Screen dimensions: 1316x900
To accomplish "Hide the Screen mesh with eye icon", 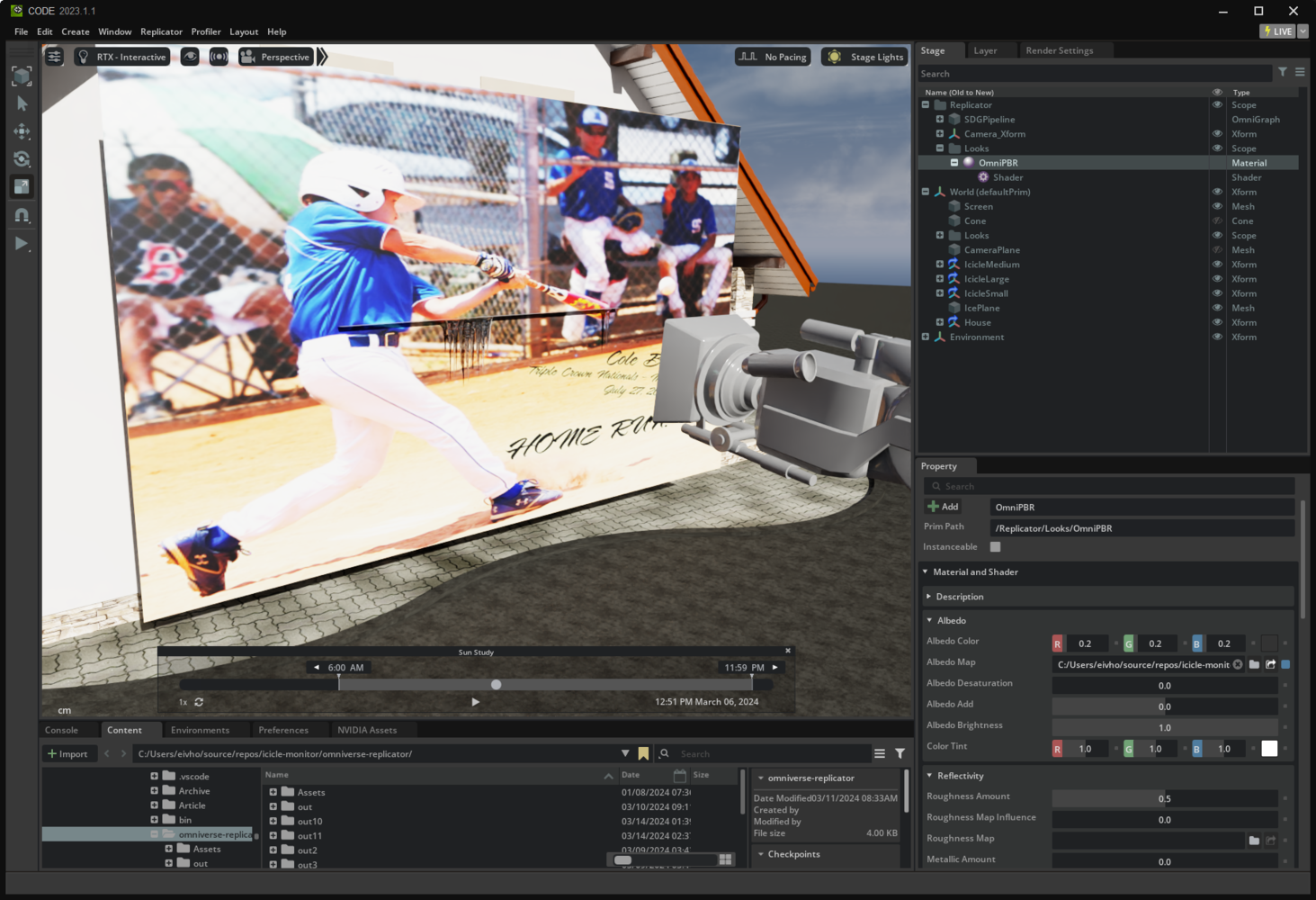I will 1217,206.
